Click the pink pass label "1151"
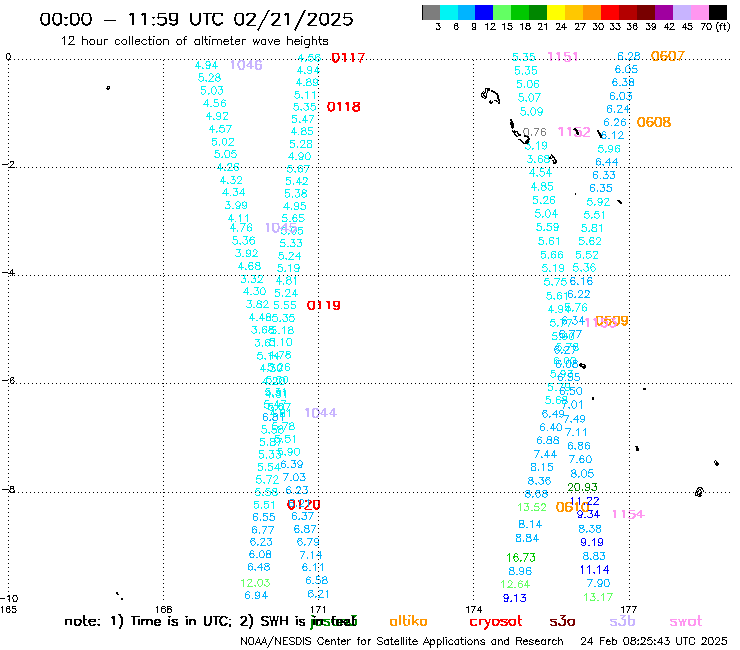The image size is (740, 650). coord(563,57)
